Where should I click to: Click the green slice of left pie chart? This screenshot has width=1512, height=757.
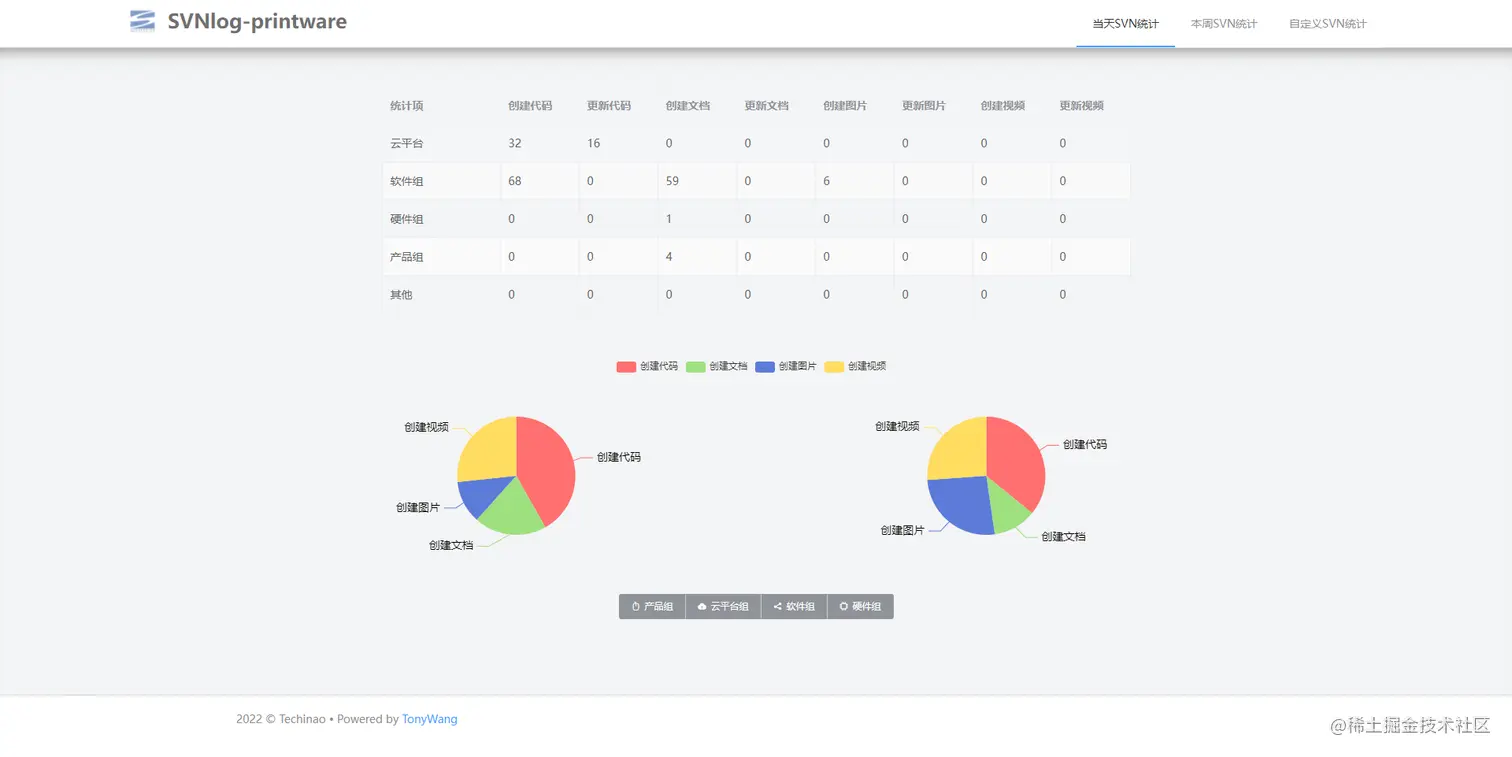(x=512, y=509)
